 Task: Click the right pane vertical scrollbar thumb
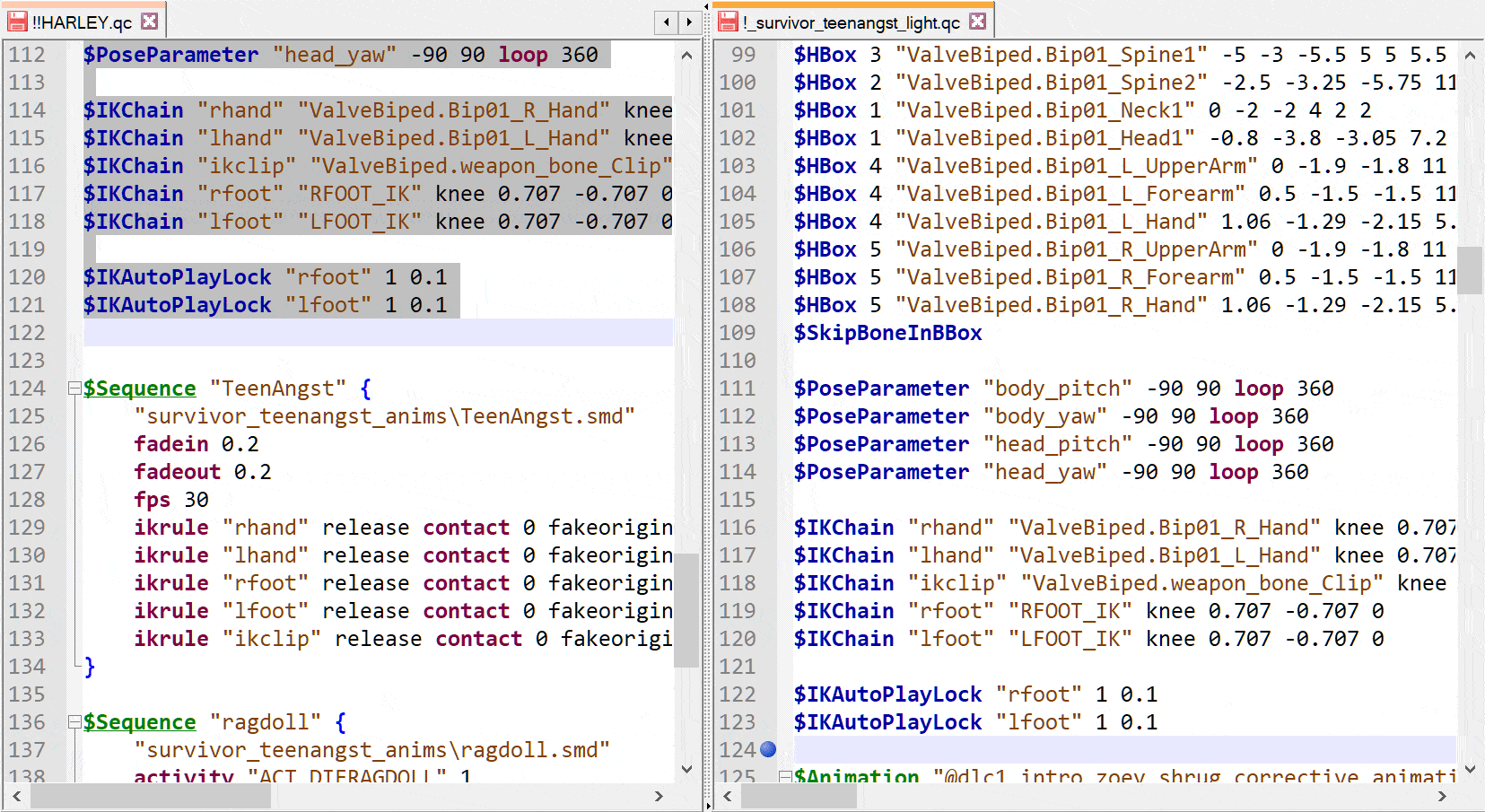(x=1470, y=270)
